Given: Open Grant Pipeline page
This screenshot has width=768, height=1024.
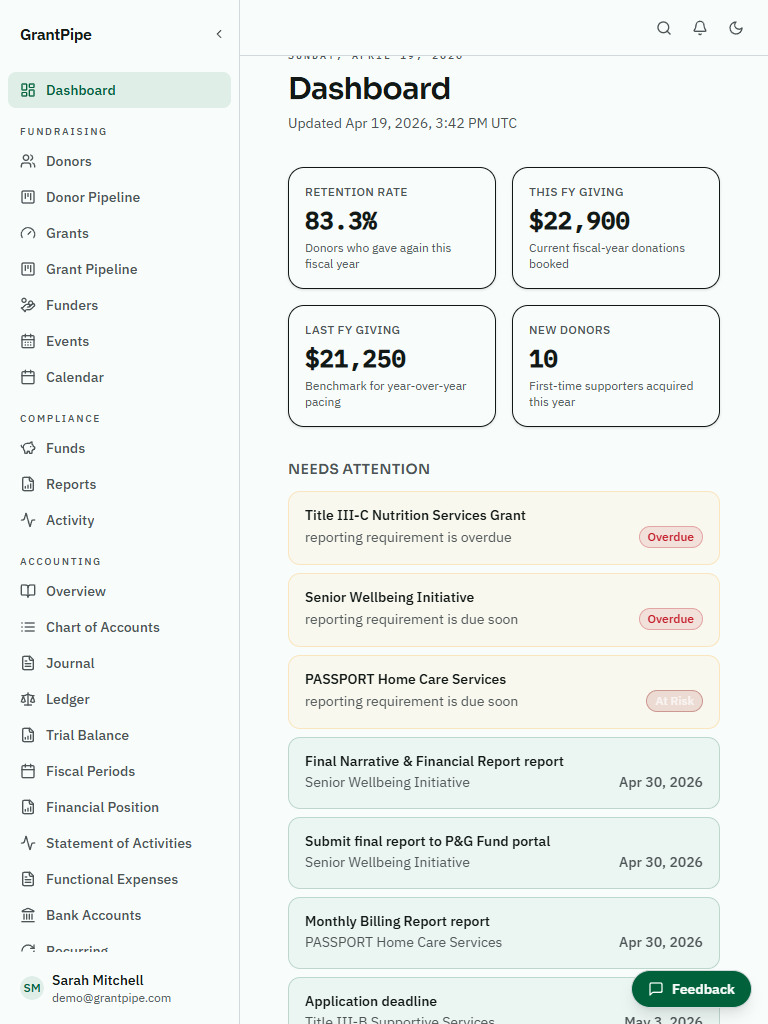Looking at the screenshot, I should pos(120,269).
